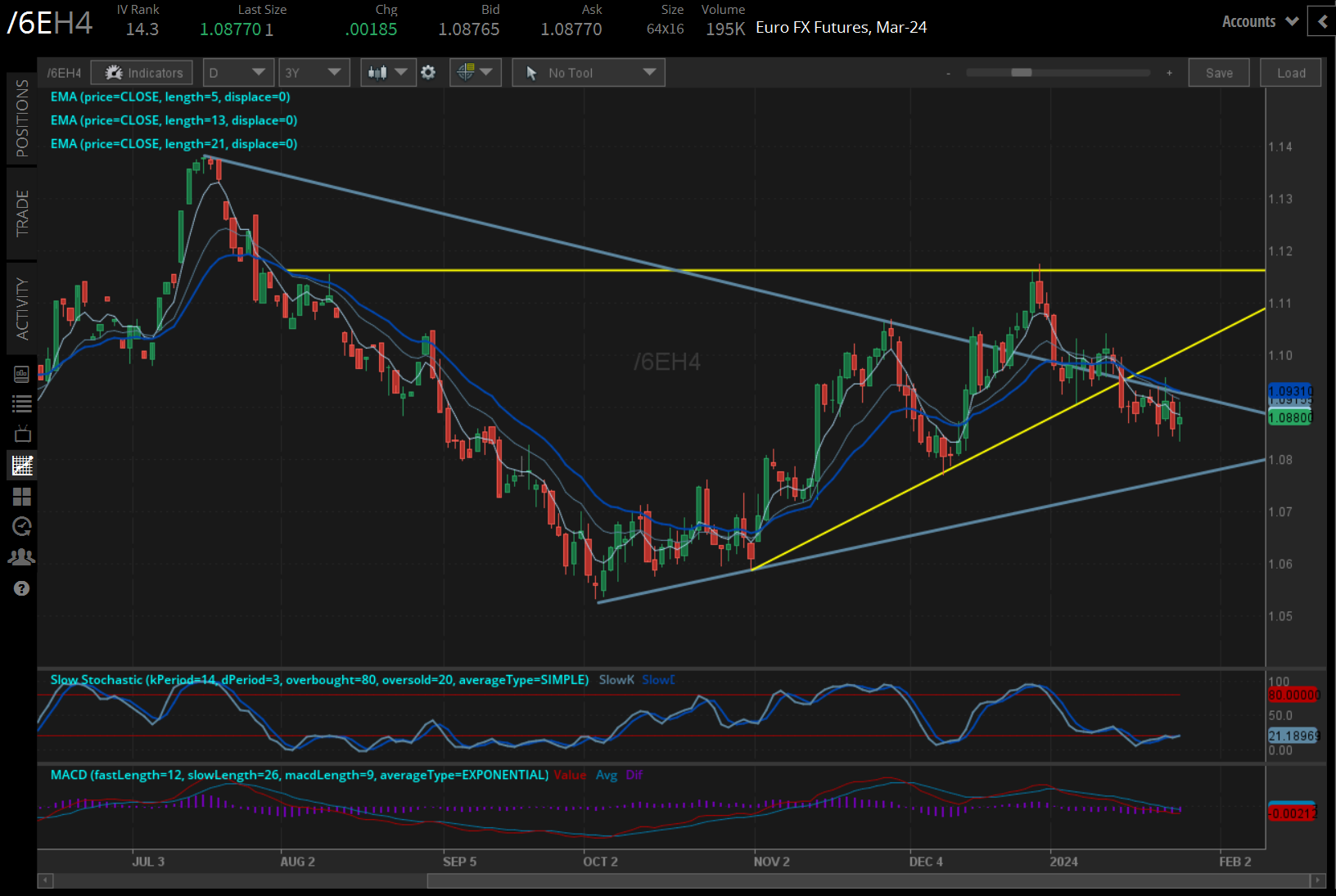The height and width of the screenshot is (896, 1336).
Task: Click the TV/livestream sidebar icon
Action: pos(21,434)
